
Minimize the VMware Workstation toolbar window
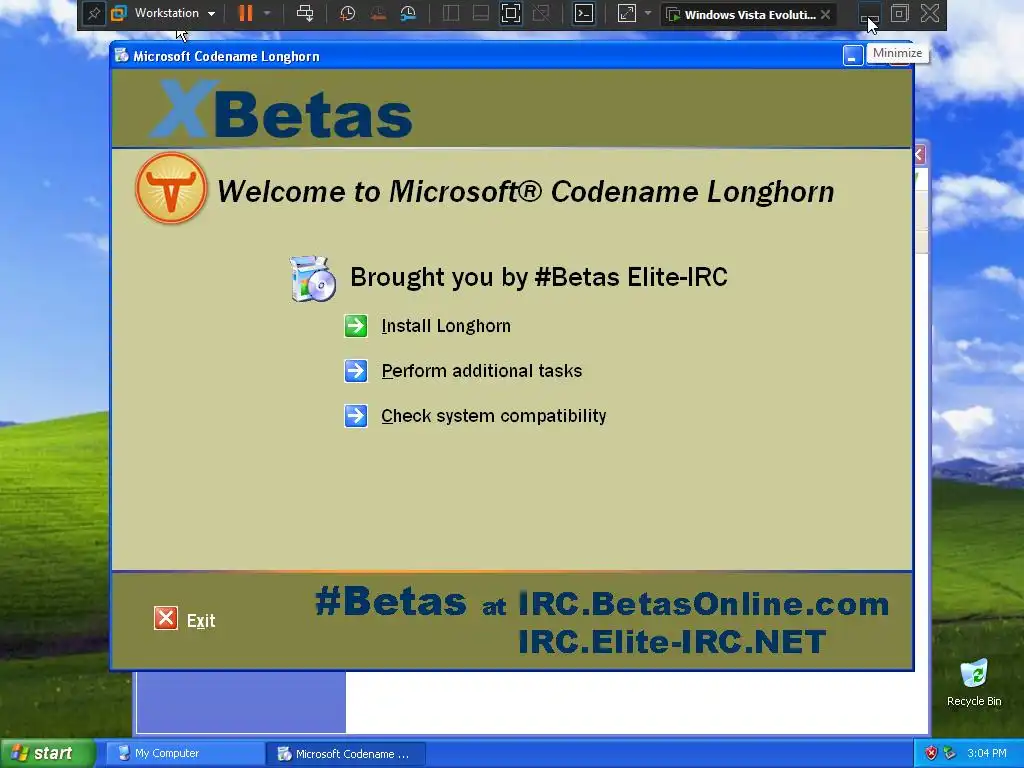(x=869, y=14)
